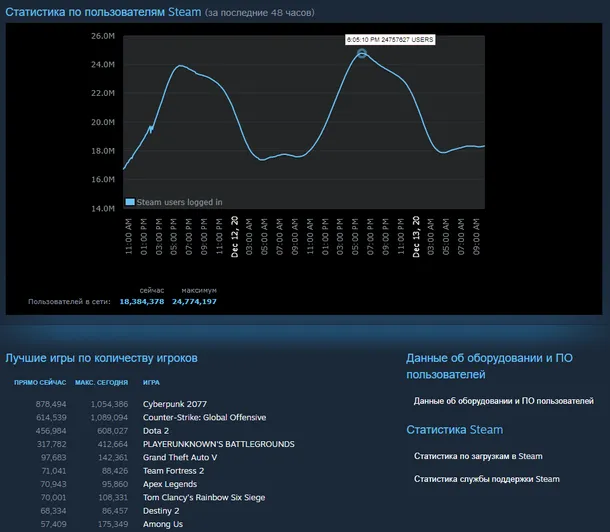Click the 14.0M y-axis label
610x532 pixels.
pyautogui.click(x=103, y=208)
